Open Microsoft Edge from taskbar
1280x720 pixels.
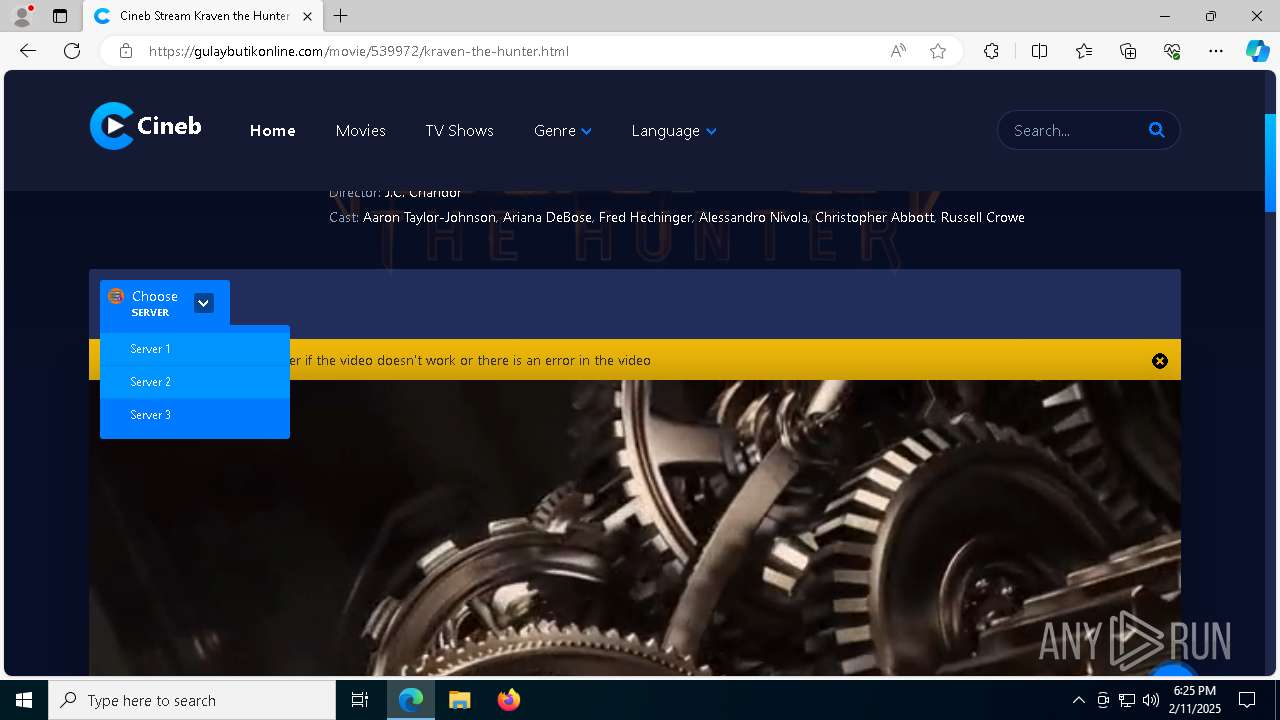click(411, 700)
